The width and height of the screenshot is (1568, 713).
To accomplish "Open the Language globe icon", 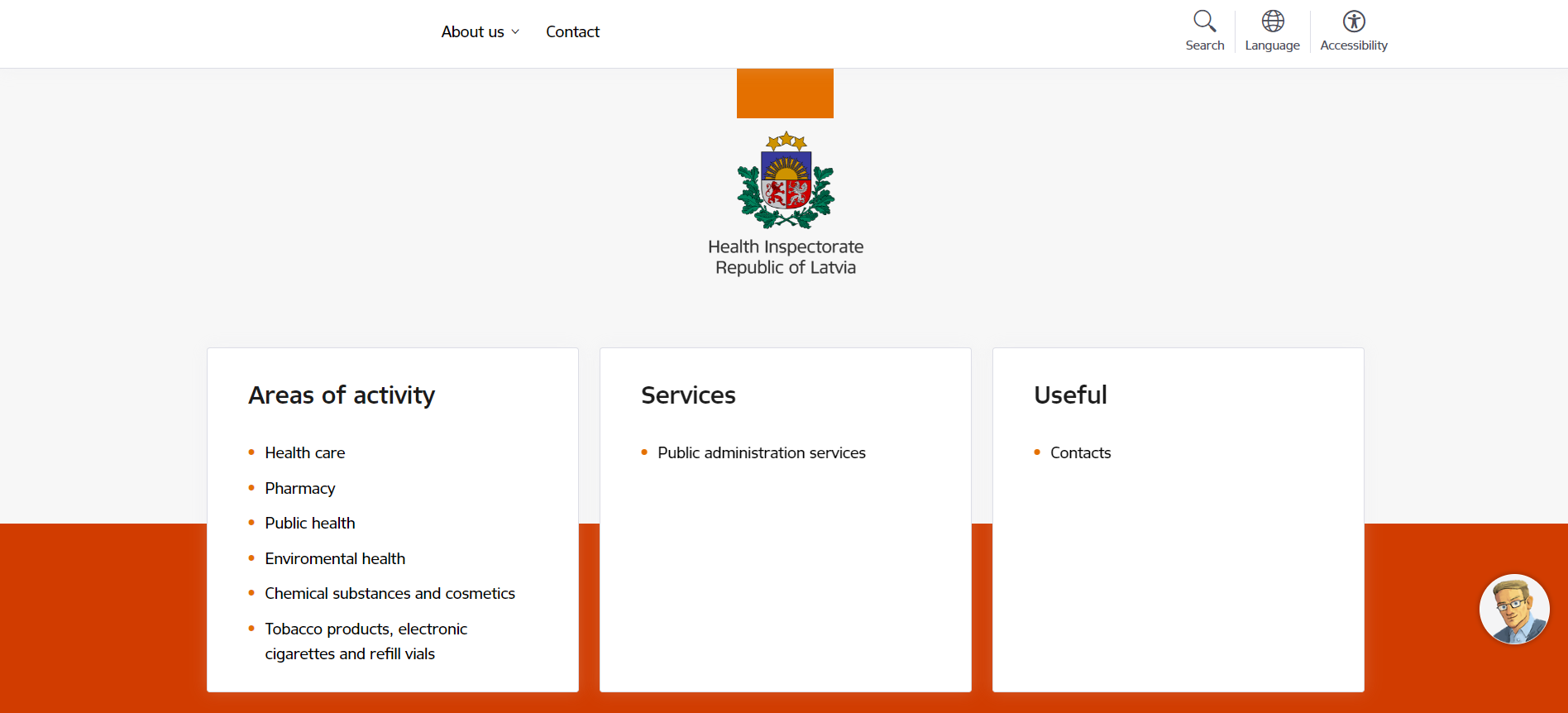I will pyautogui.click(x=1272, y=22).
